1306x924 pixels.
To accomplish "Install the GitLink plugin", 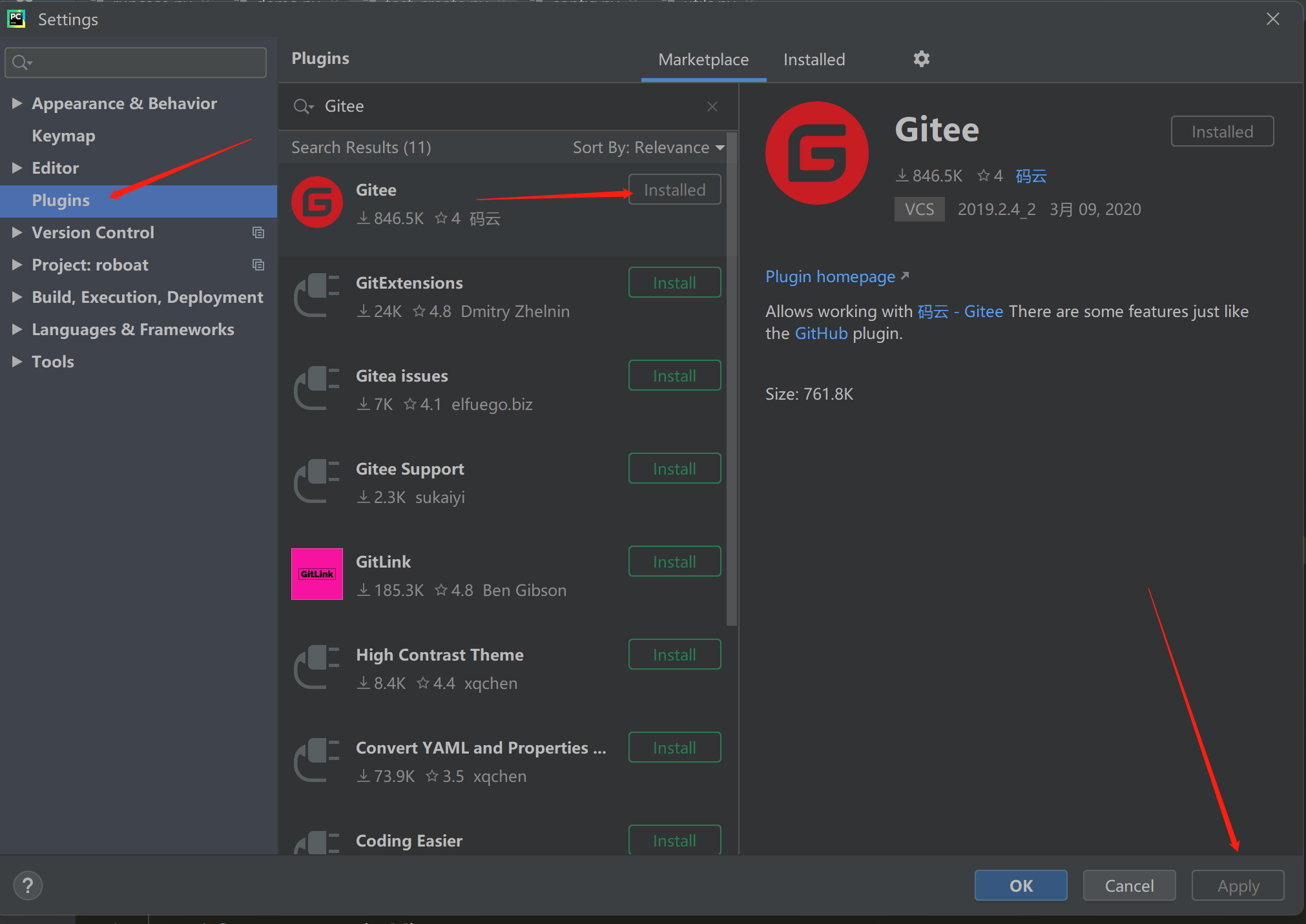I will (x=674, y=562).
